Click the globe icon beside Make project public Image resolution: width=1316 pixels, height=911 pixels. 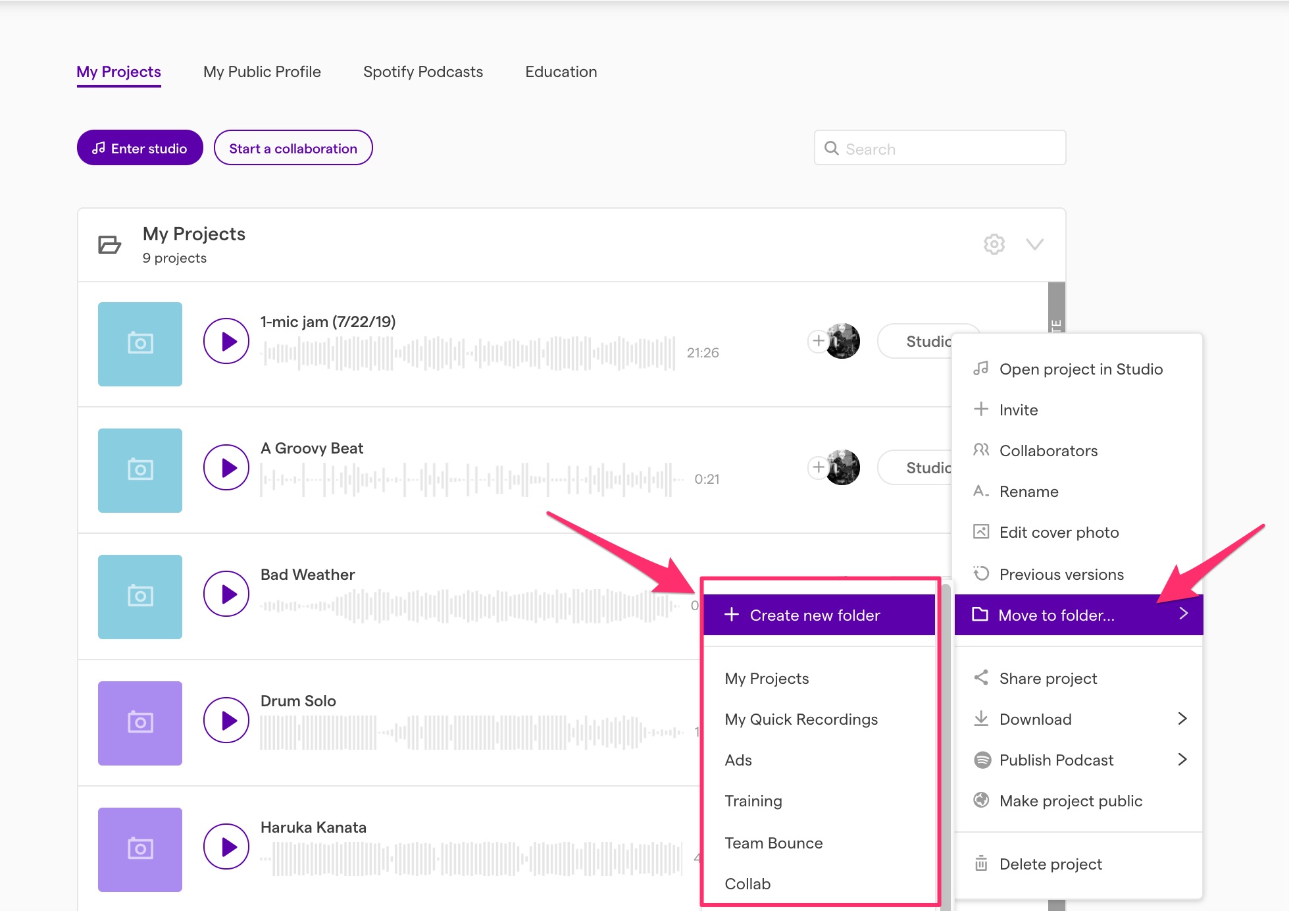[x=981, y=800]
